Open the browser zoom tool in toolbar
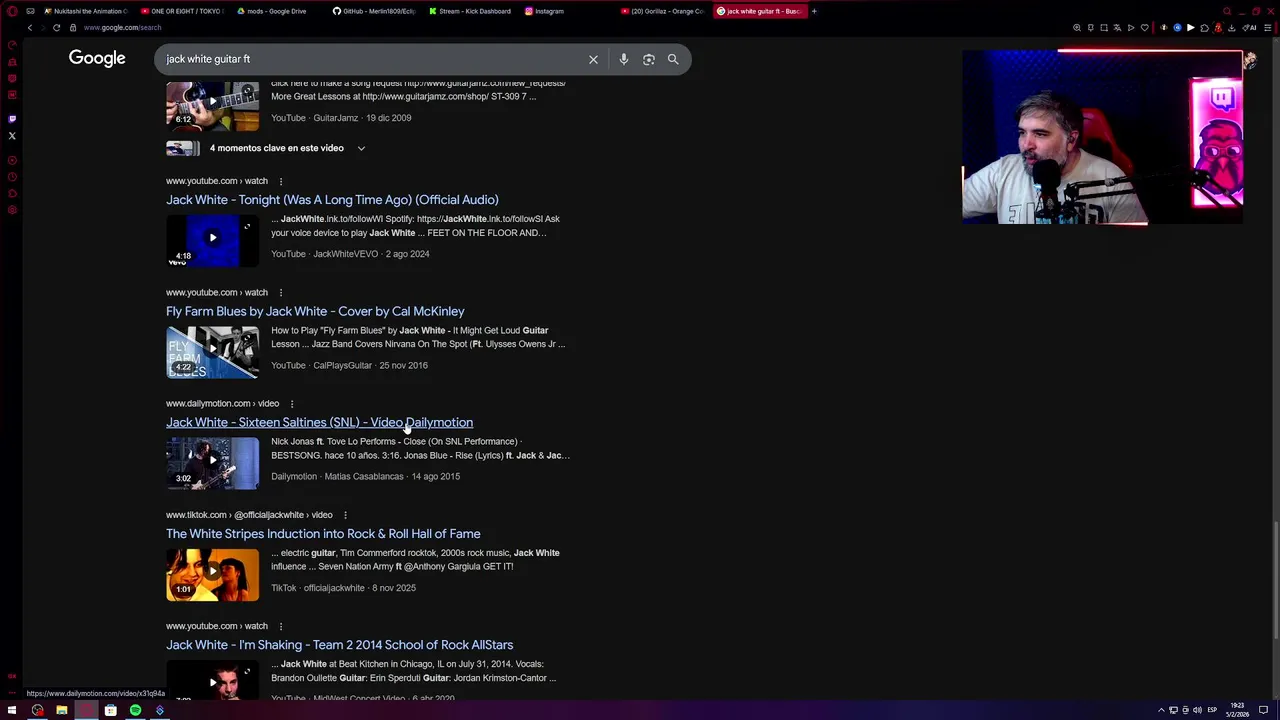 (1077, 28)
